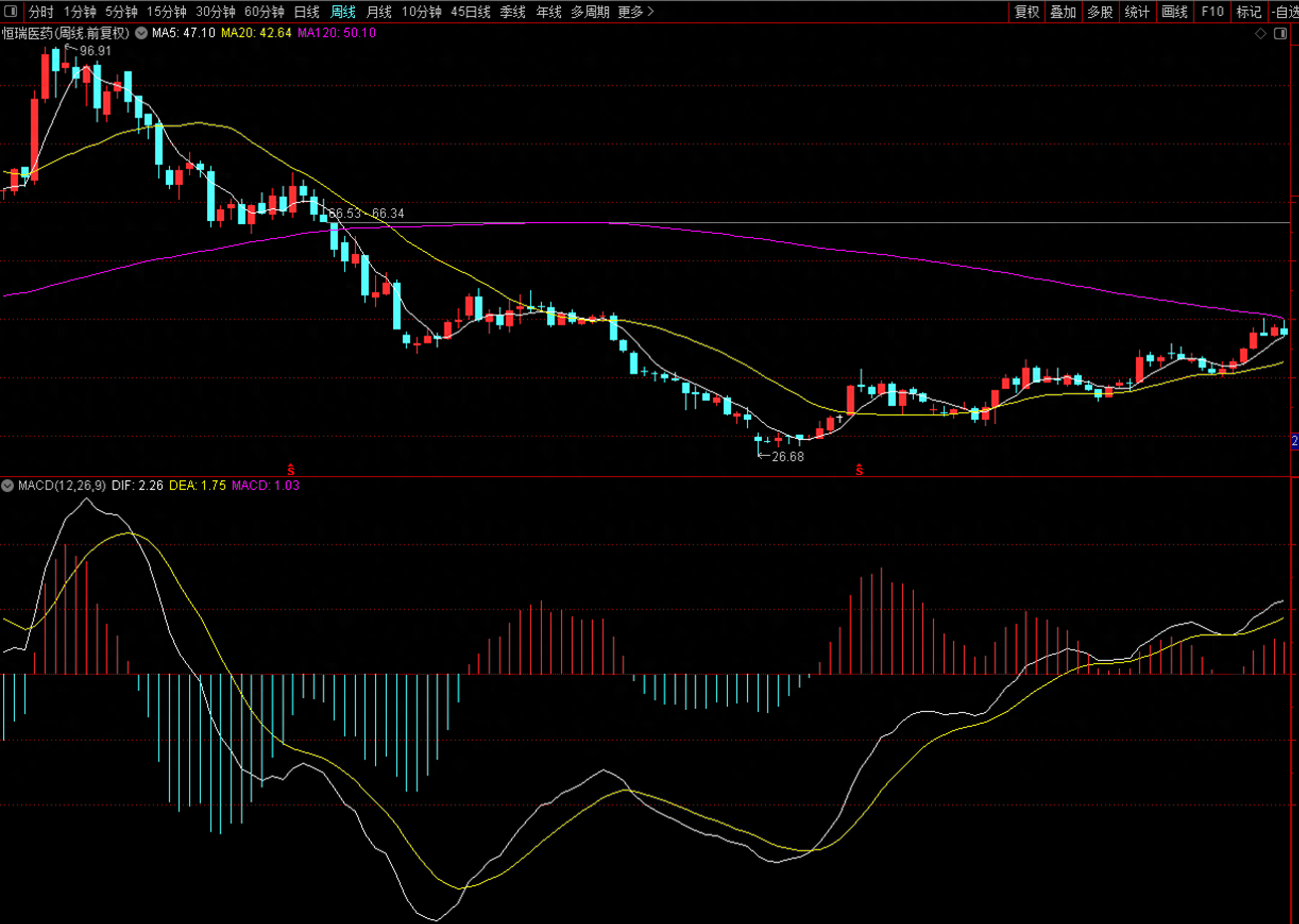Click the 26.68 low price label

point(788,456)
